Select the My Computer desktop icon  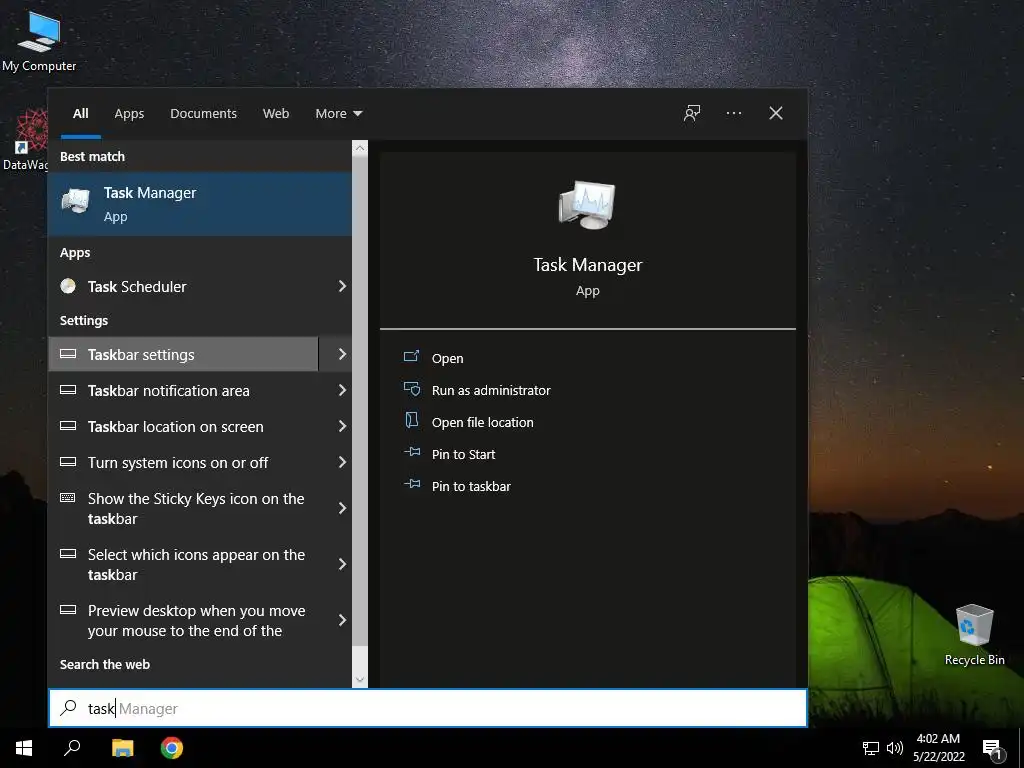[x=39, y=40]
